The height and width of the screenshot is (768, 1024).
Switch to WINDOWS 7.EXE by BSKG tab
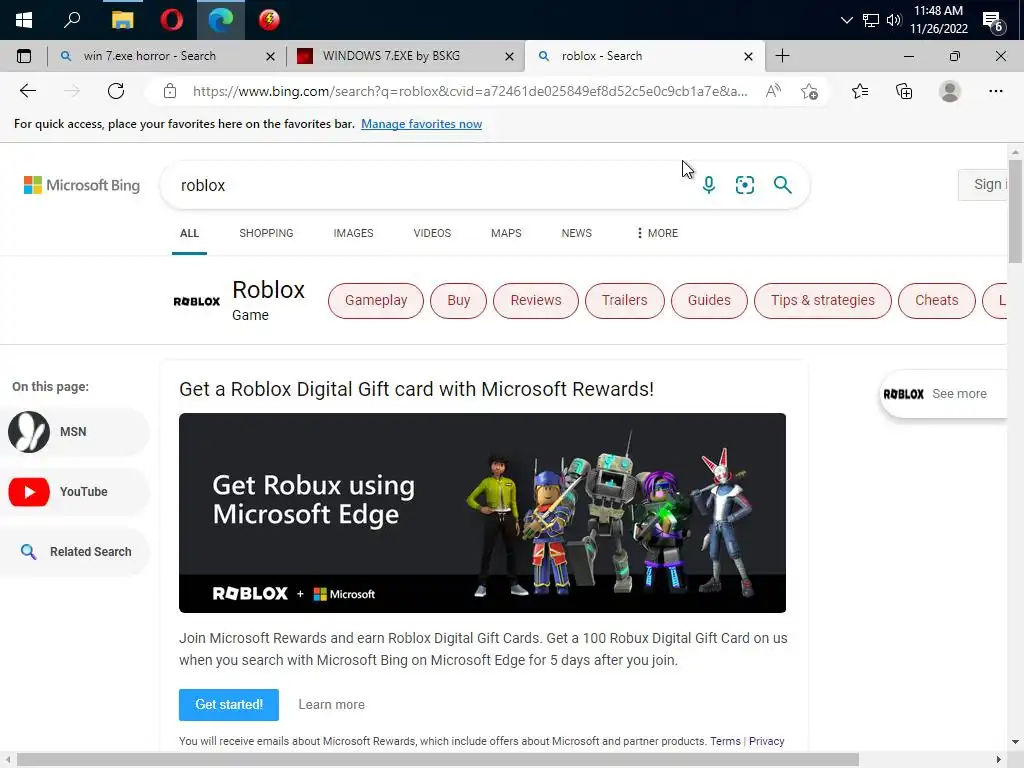pos(391,56)
